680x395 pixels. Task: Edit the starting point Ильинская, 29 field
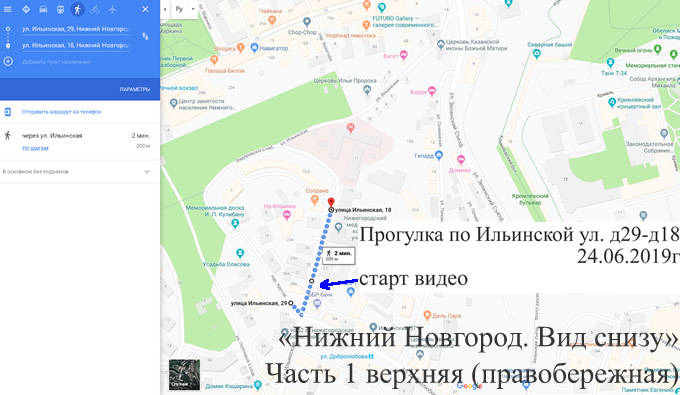tap(76, 29)
